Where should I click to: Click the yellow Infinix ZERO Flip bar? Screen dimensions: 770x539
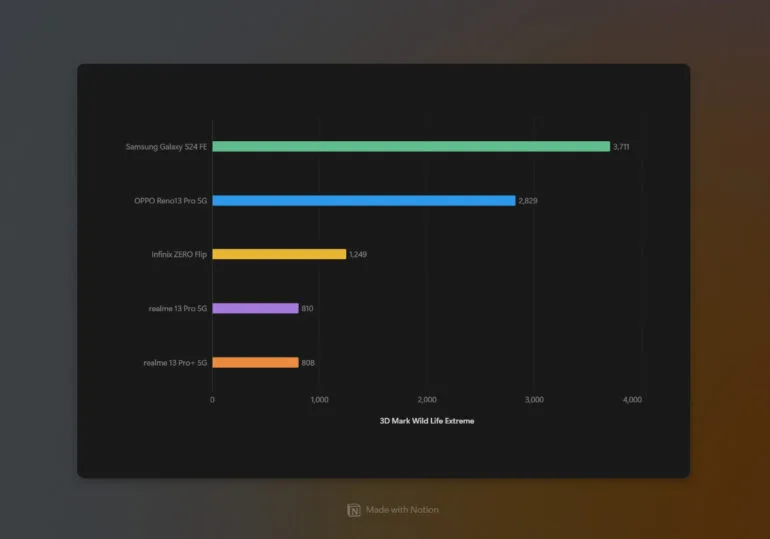tap(279, 254)
